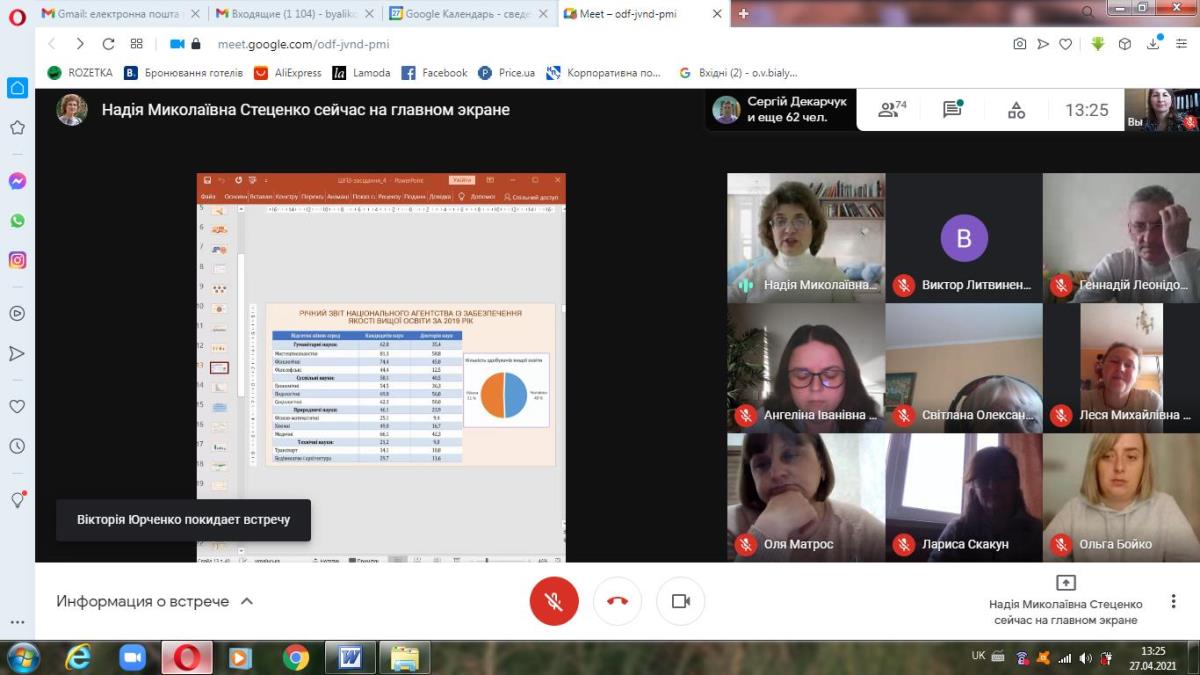Unmute the microphone in Meet
The image size is (1200, 675).
[553, 601]
